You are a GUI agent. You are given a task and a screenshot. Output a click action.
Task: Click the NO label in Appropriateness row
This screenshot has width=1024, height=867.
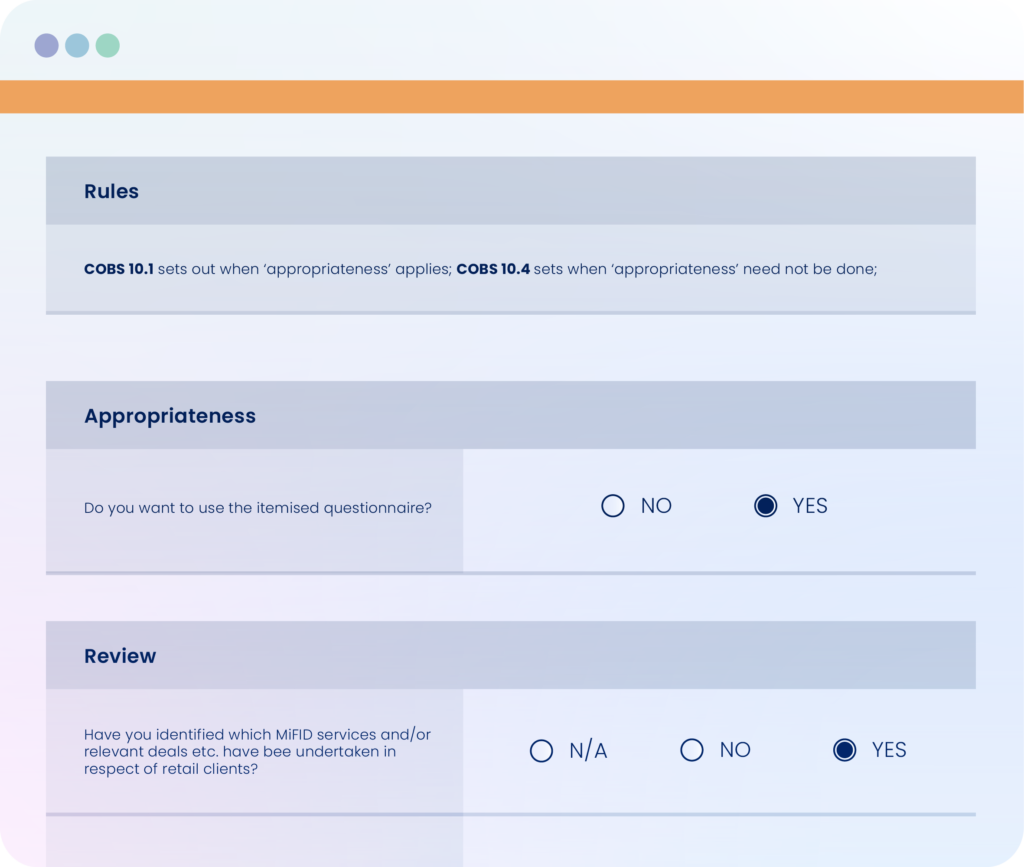(x=656, y=506)
